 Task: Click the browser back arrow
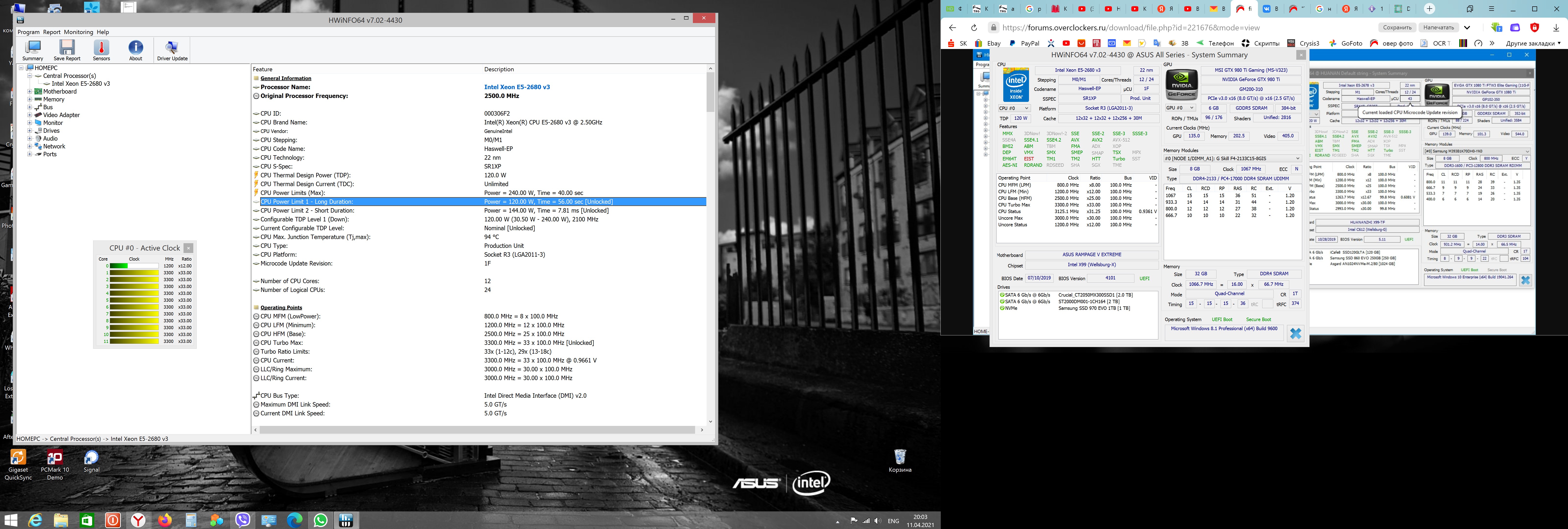pos(953,27)
